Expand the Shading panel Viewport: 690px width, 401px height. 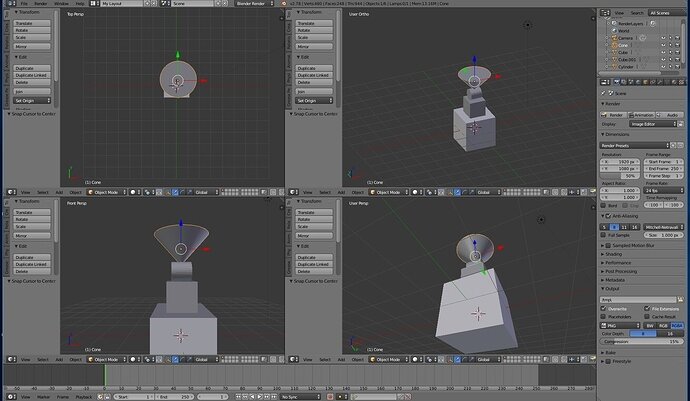click(612, 254)
